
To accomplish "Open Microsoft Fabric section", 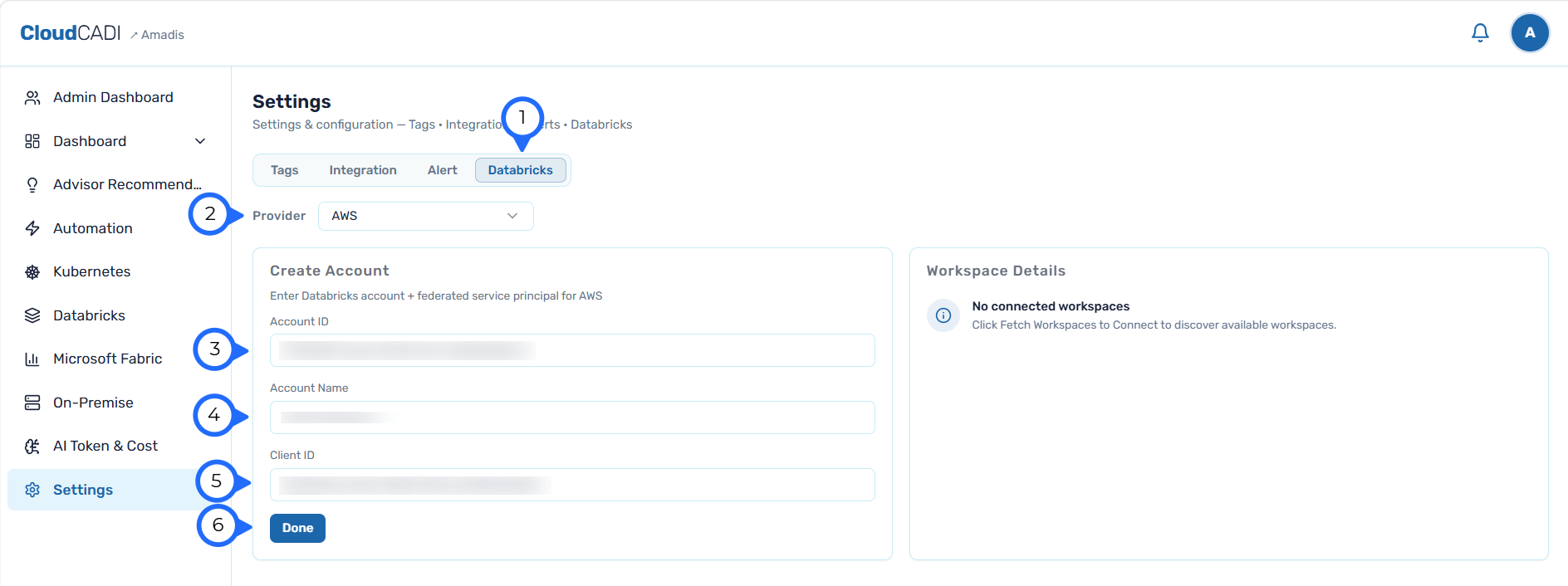I will 108,359.
